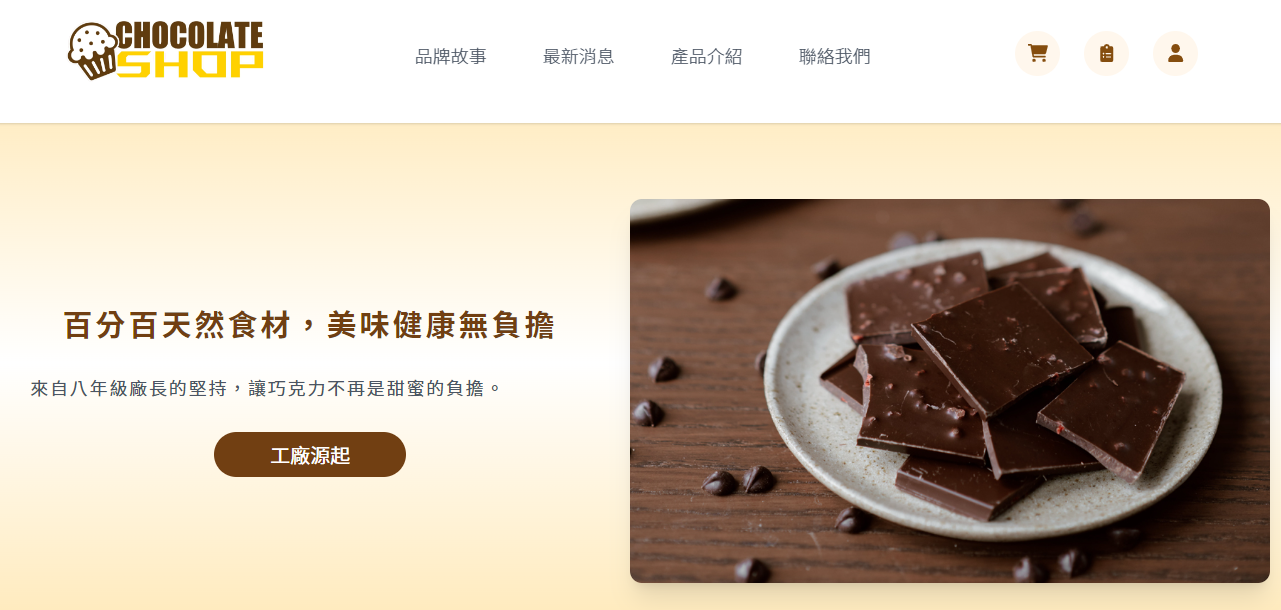Click the 美味健康無負擔 headline text
This screenshot has width=1281, height=610.
click(441, 325)
